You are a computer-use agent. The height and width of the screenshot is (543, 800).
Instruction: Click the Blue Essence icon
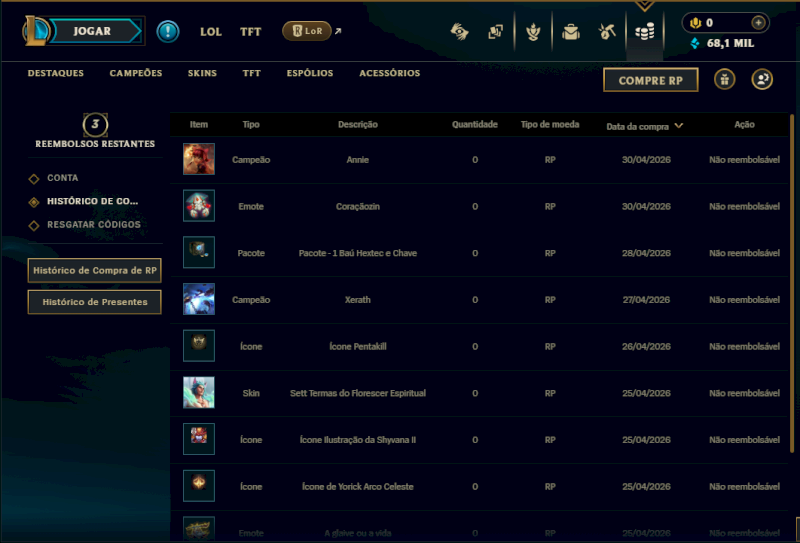coord(695,43)
